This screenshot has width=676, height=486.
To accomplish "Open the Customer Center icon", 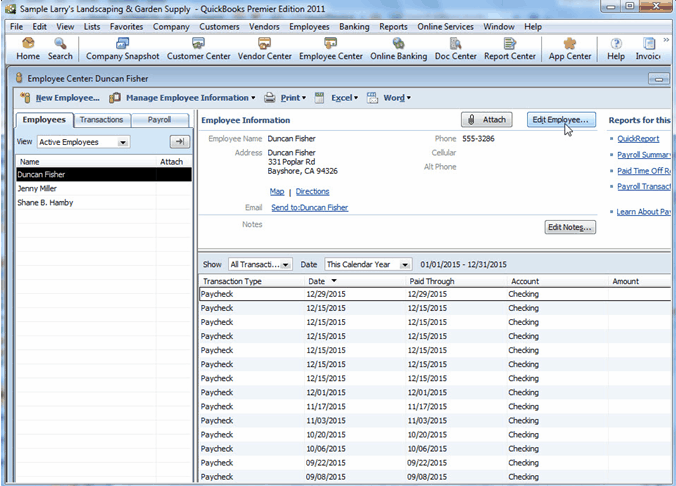I will coord(198,49).
